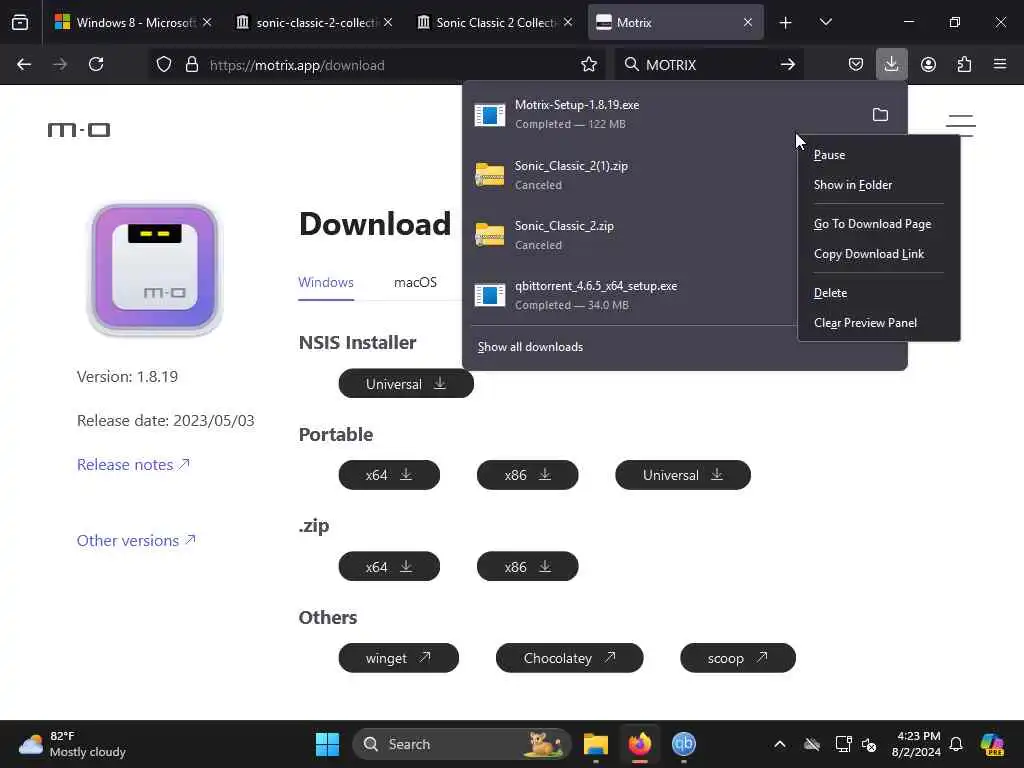Bookmark this page with the star
1024x768 pixels.
(588, 65)
